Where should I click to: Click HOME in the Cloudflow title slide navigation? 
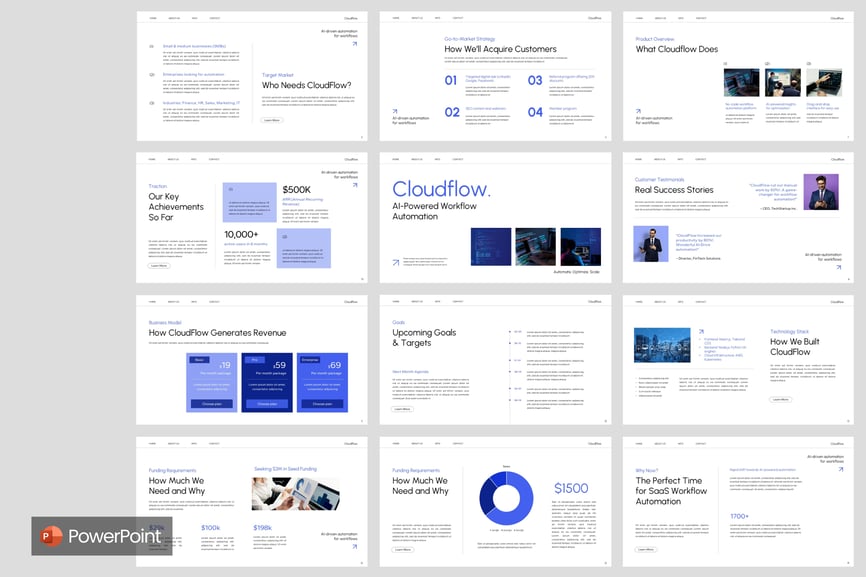[396, 159]
